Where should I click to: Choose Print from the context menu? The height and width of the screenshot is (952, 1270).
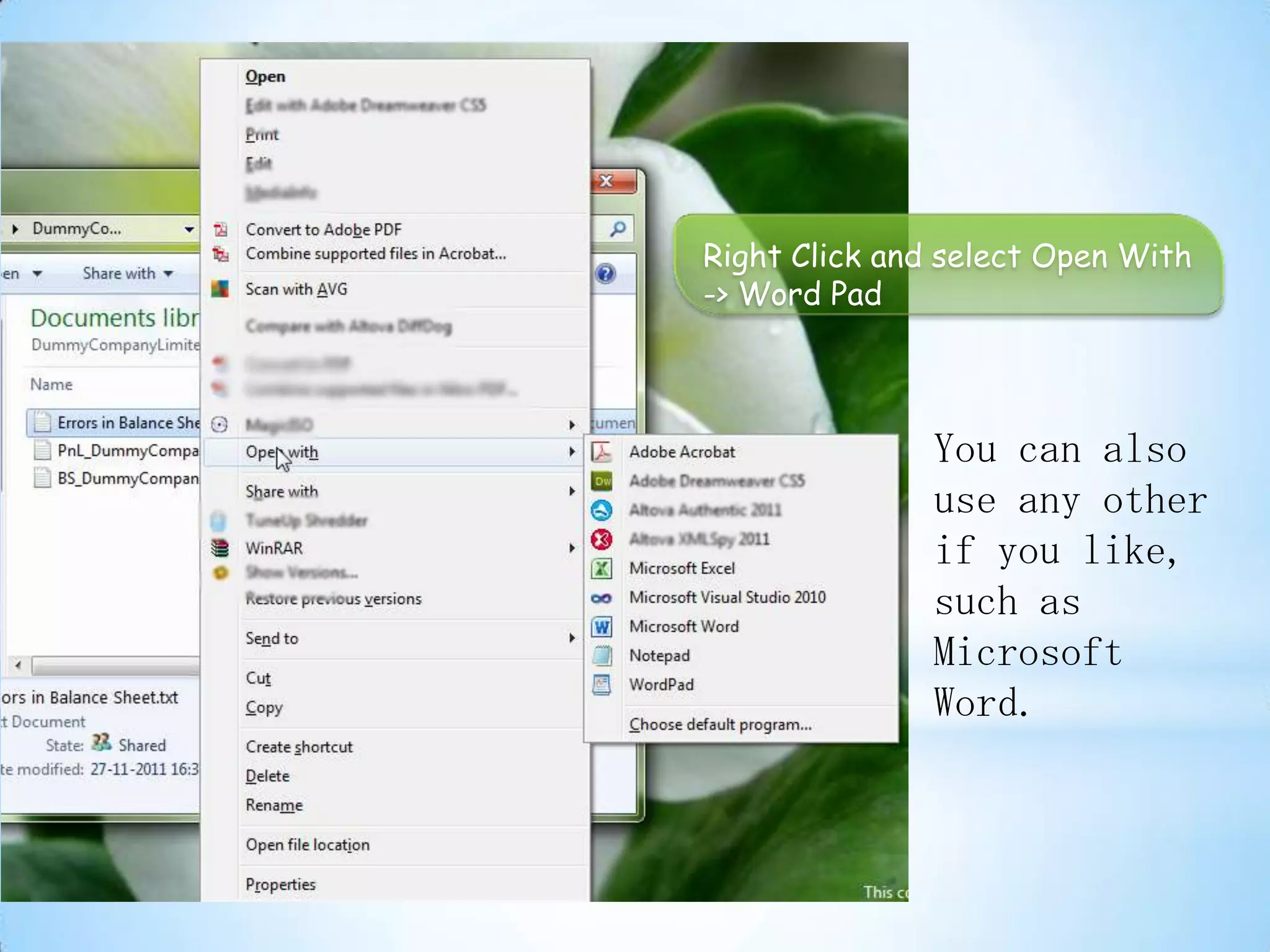262,134
